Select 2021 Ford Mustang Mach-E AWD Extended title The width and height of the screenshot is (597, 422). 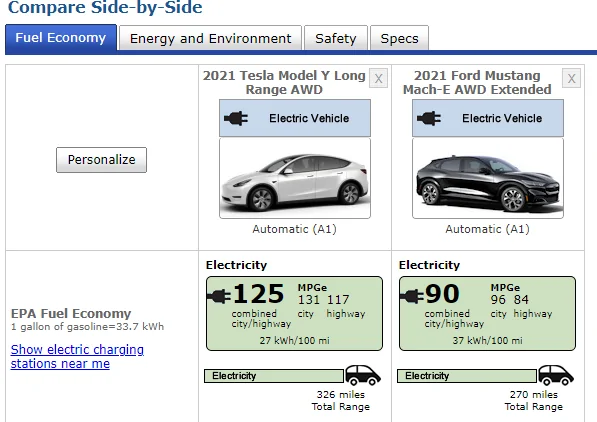pos(477,82)
